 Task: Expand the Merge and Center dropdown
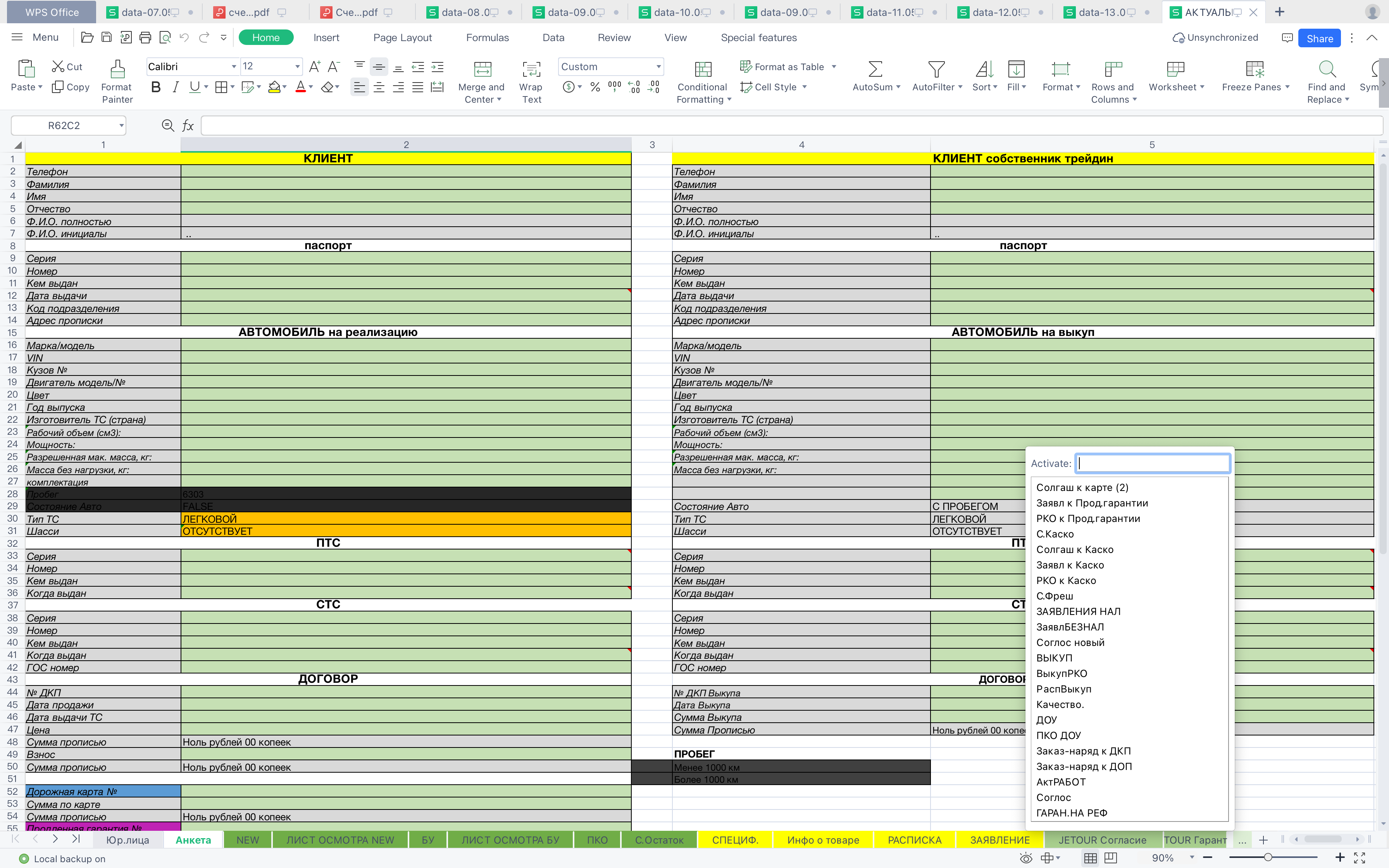pyautogui.click(x=499, y=100)
